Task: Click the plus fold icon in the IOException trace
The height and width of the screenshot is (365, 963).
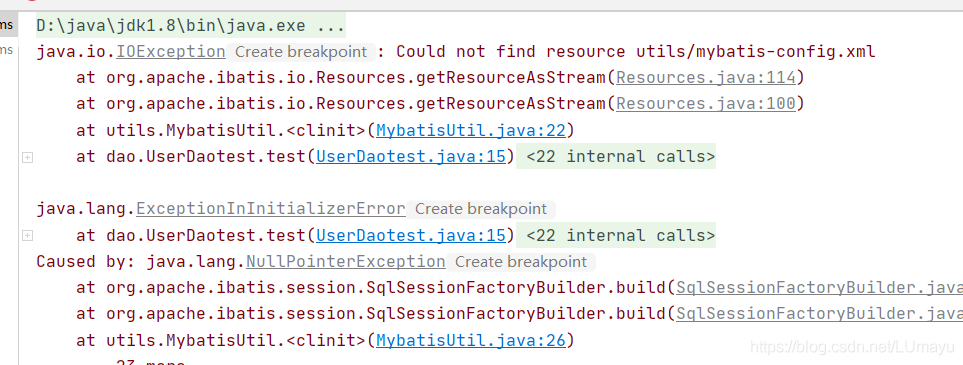Action: pyautogui.click(x=27, y=157)
